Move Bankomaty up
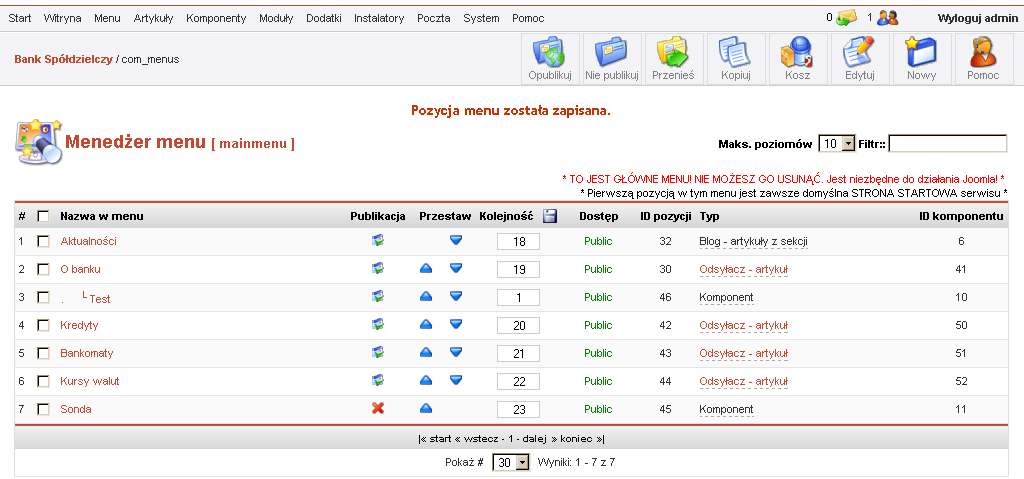Screen dimensions: 1024x479 [426, 353]
